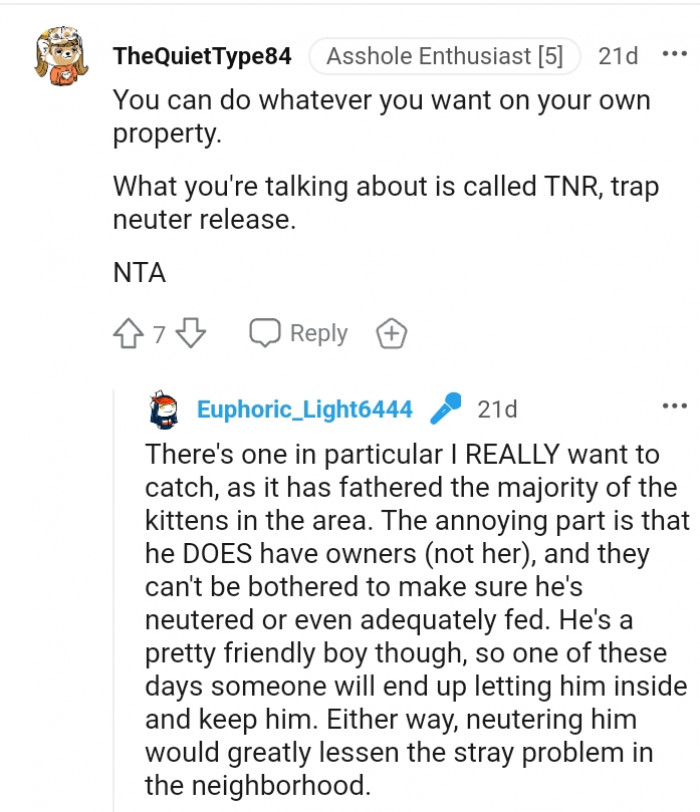Image resolution: width=700 pixels, height=812 pixels.
Task: Click the 21d timestamp on TheQuietType84's comment
Action: (x=618, y=56)
